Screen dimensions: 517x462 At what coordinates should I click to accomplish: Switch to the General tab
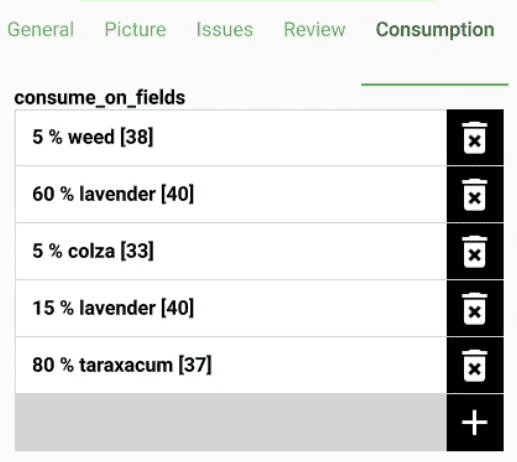[41, 30]
